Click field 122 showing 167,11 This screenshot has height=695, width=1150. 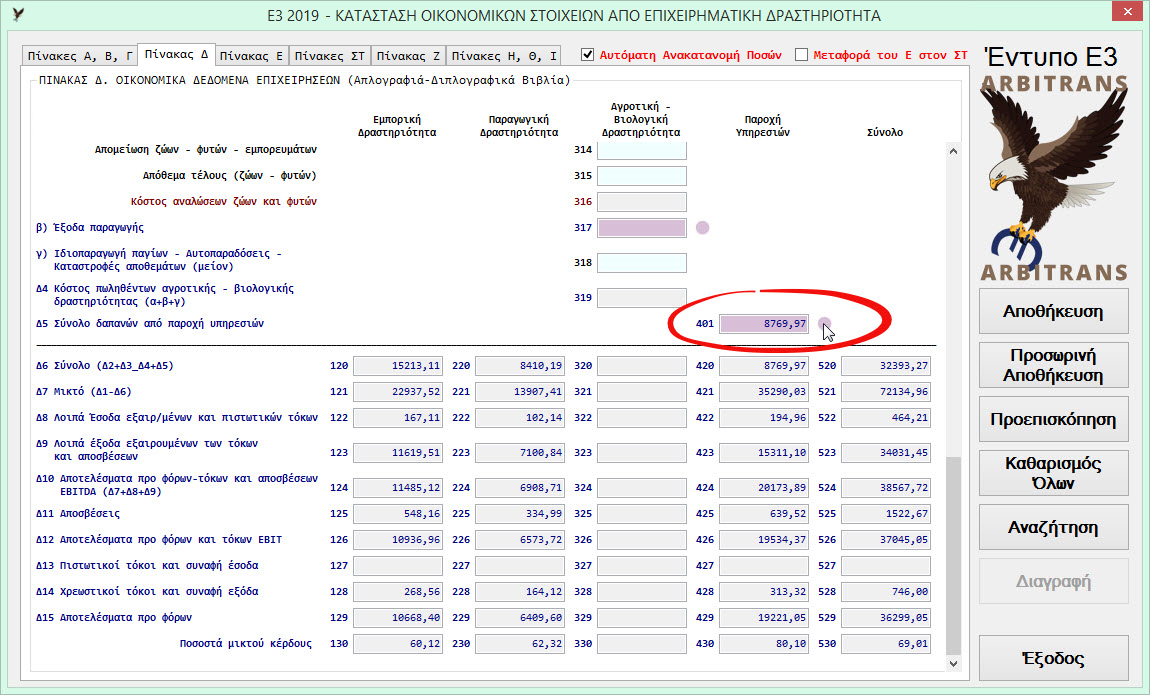point(398,418)
